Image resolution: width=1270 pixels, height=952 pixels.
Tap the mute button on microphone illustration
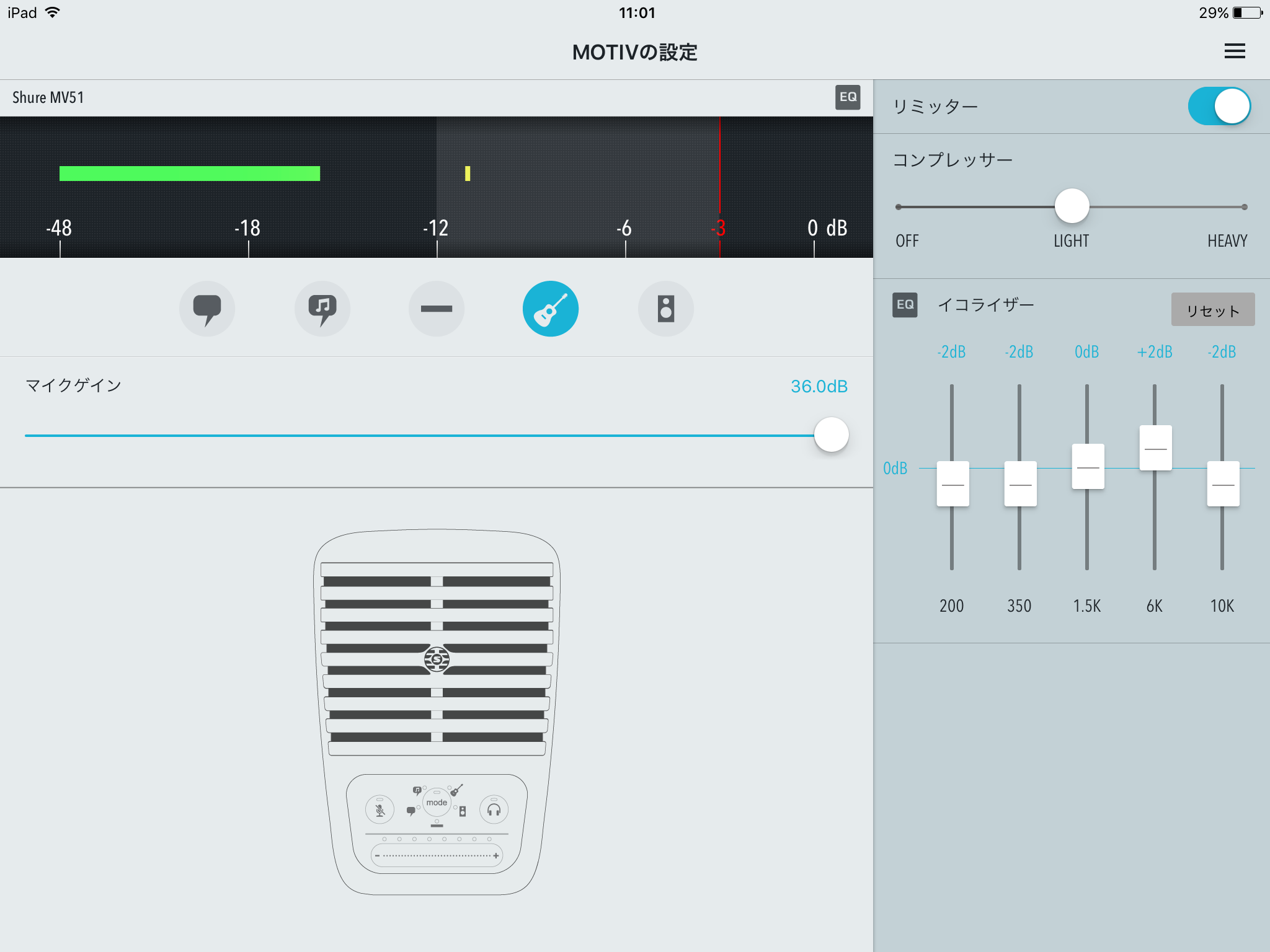(x=380, y=809)
